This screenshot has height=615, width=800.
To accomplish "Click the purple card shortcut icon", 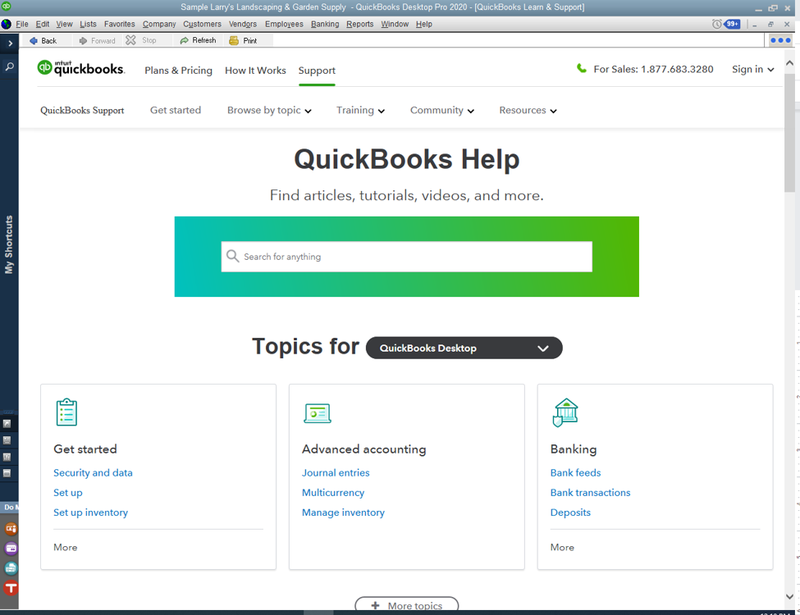I will [11, 549].
